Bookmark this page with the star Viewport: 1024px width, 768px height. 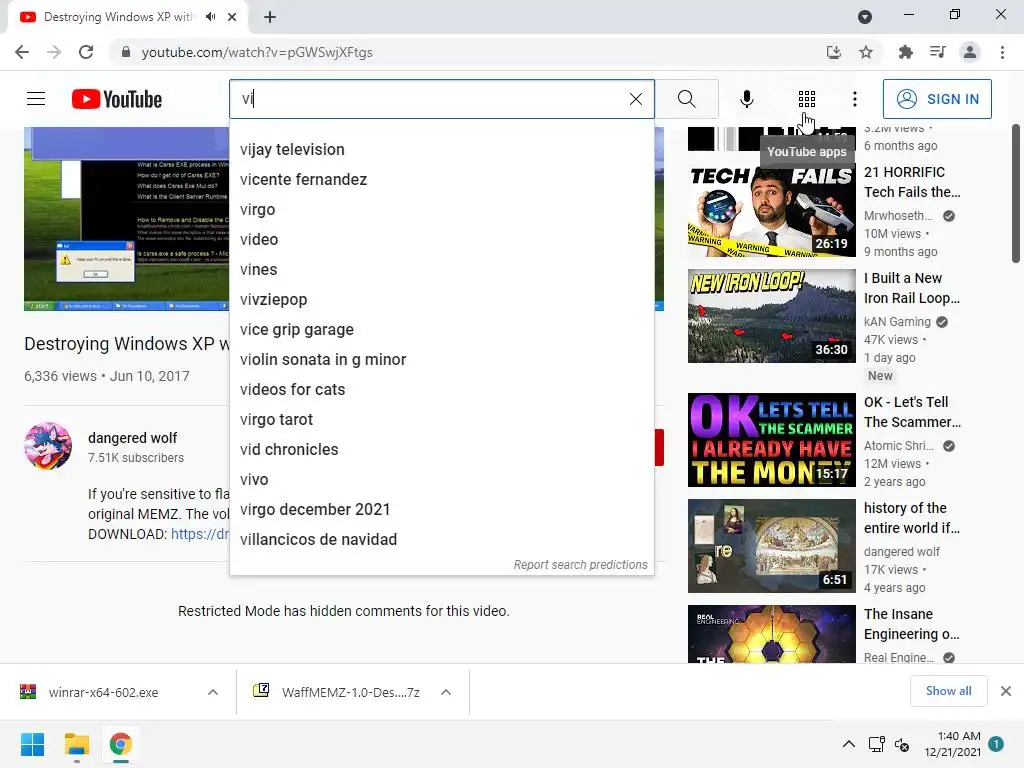click(866, 52)
